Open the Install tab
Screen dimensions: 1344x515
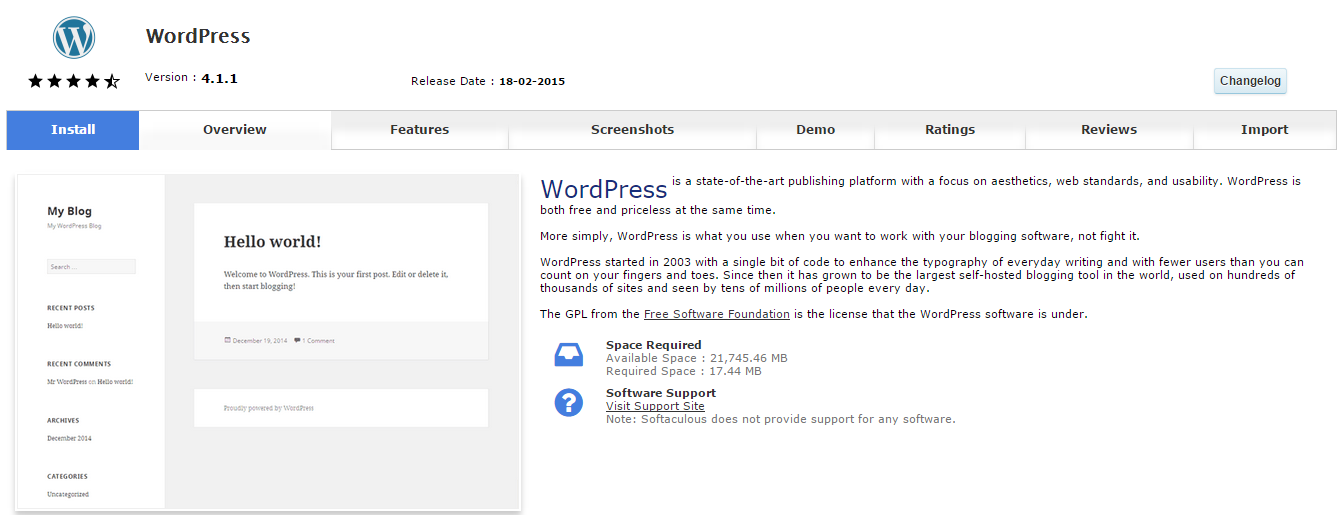[73, 130]
